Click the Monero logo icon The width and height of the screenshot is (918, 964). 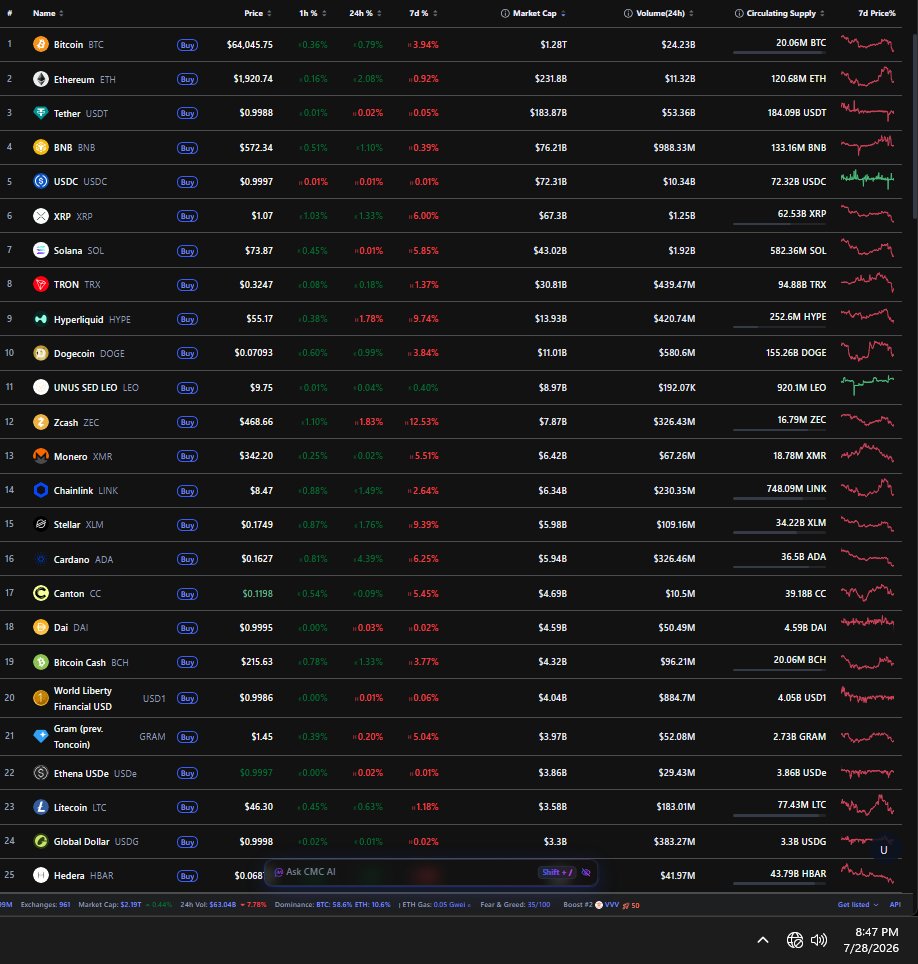[41, 456]
